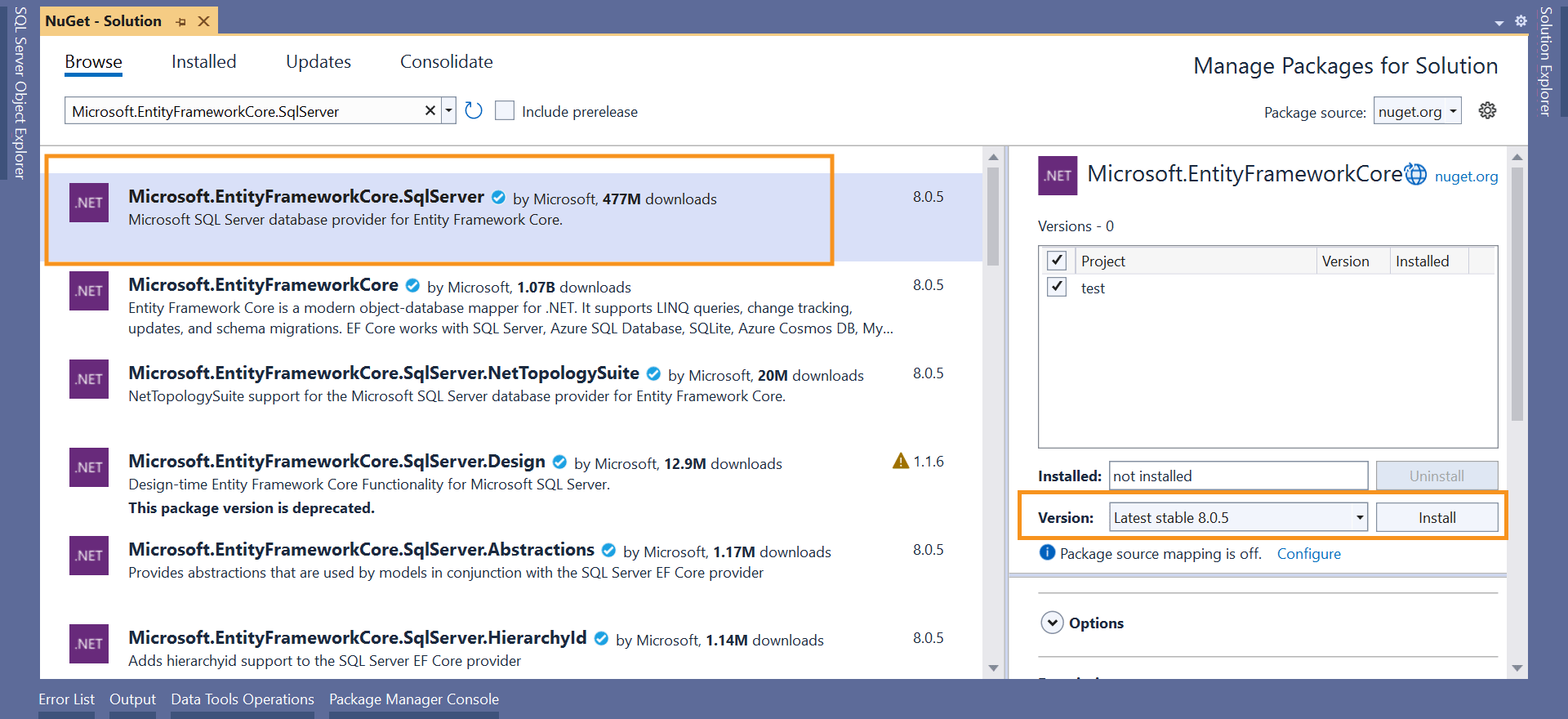Click NetTopologySuite package .NET icon
Screen dimensions: 1568x719
(x=89, y=379)
